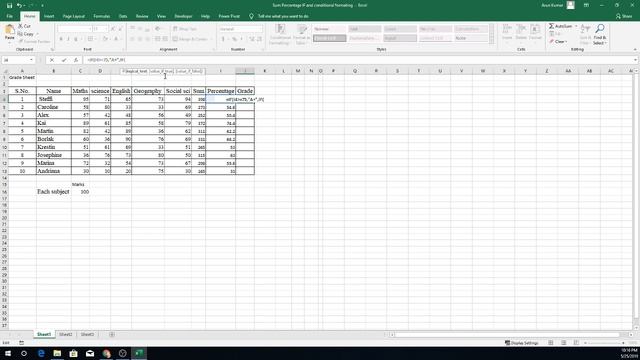Open Microsoft Store from the taskbar
Screen dimensions: 640x360
73,353
